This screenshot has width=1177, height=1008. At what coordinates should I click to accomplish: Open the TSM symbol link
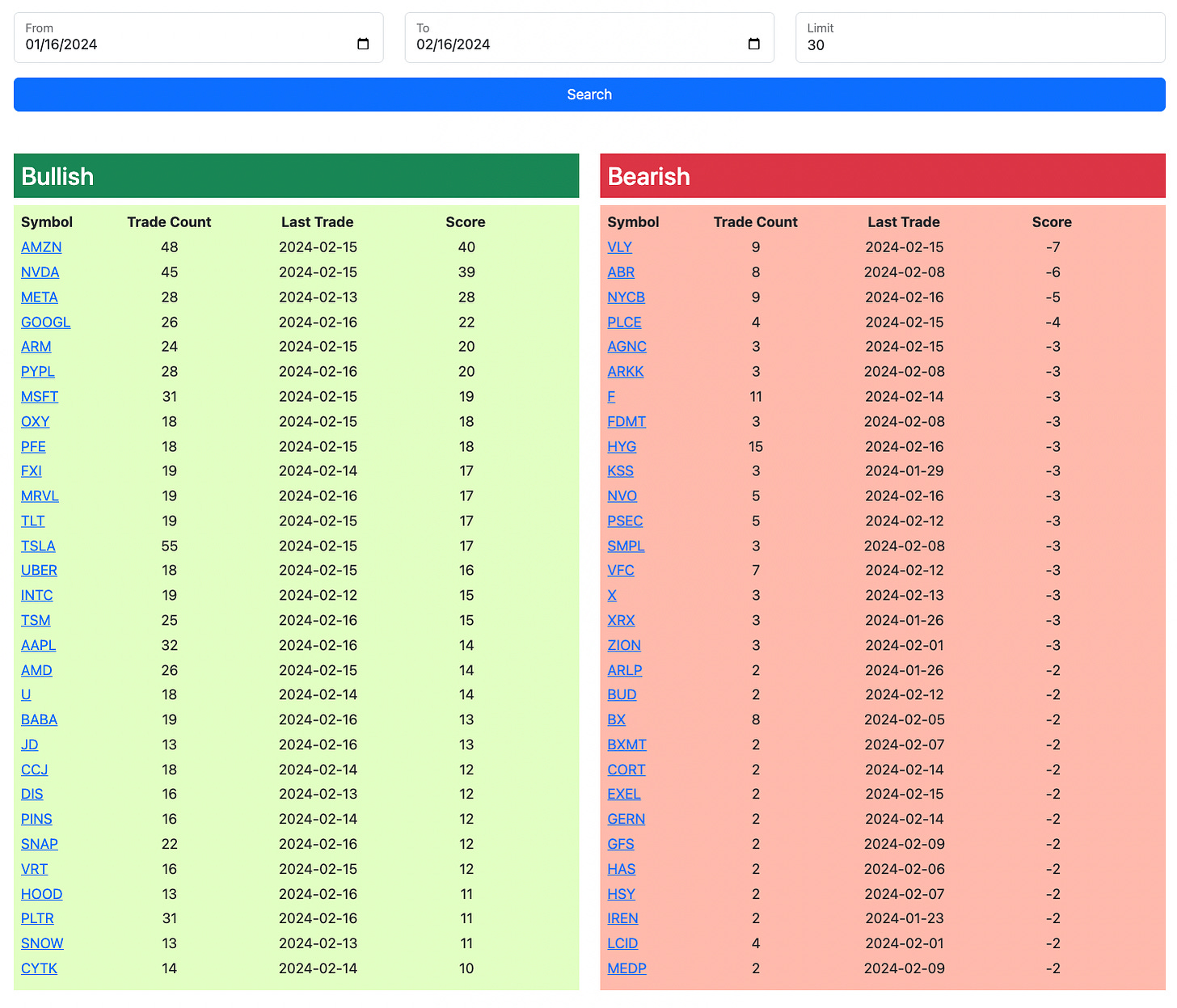tap(36, 621)
